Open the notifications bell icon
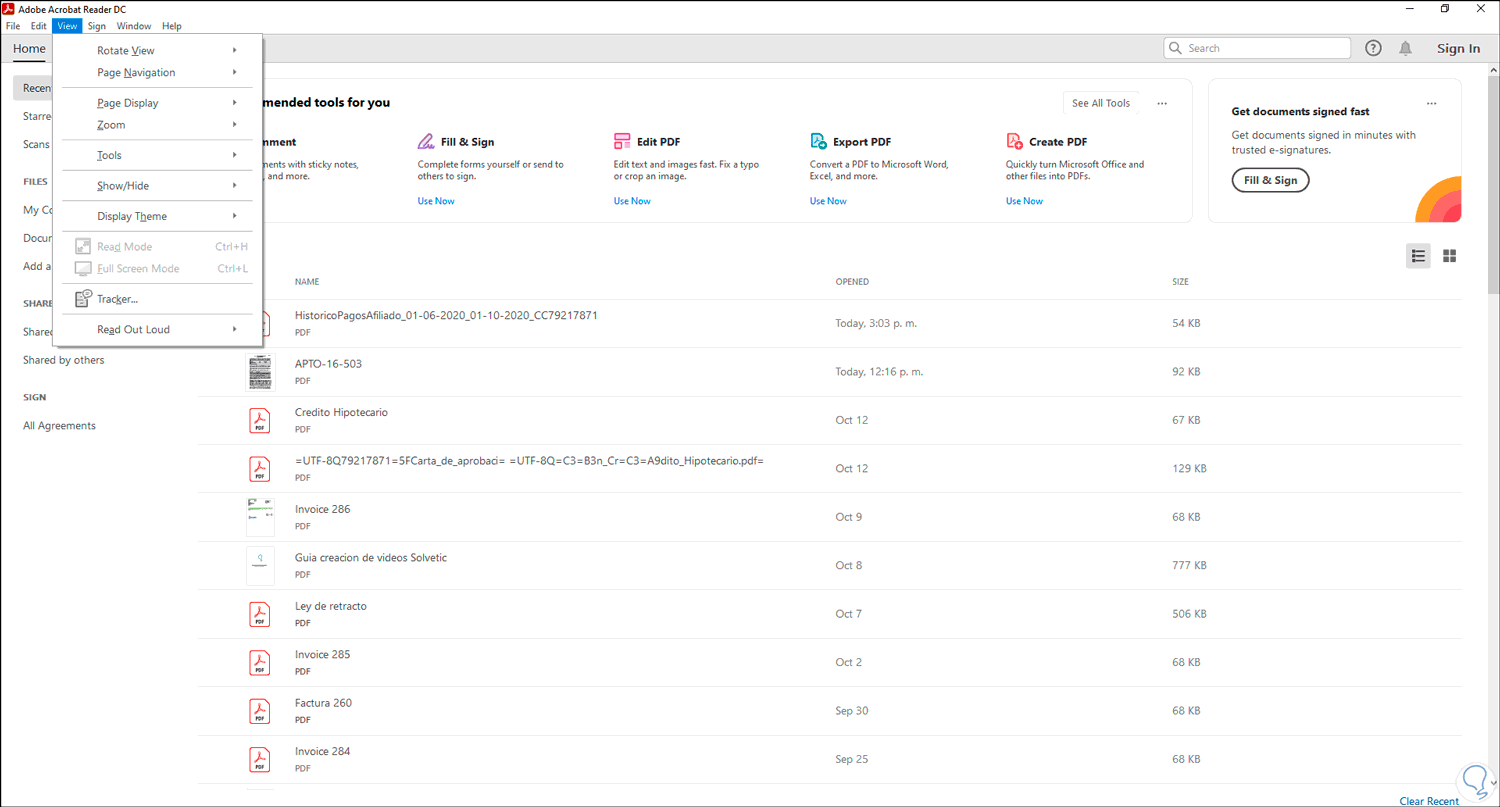Viewport: 1500px width, 807px height. click(1405, 48)
